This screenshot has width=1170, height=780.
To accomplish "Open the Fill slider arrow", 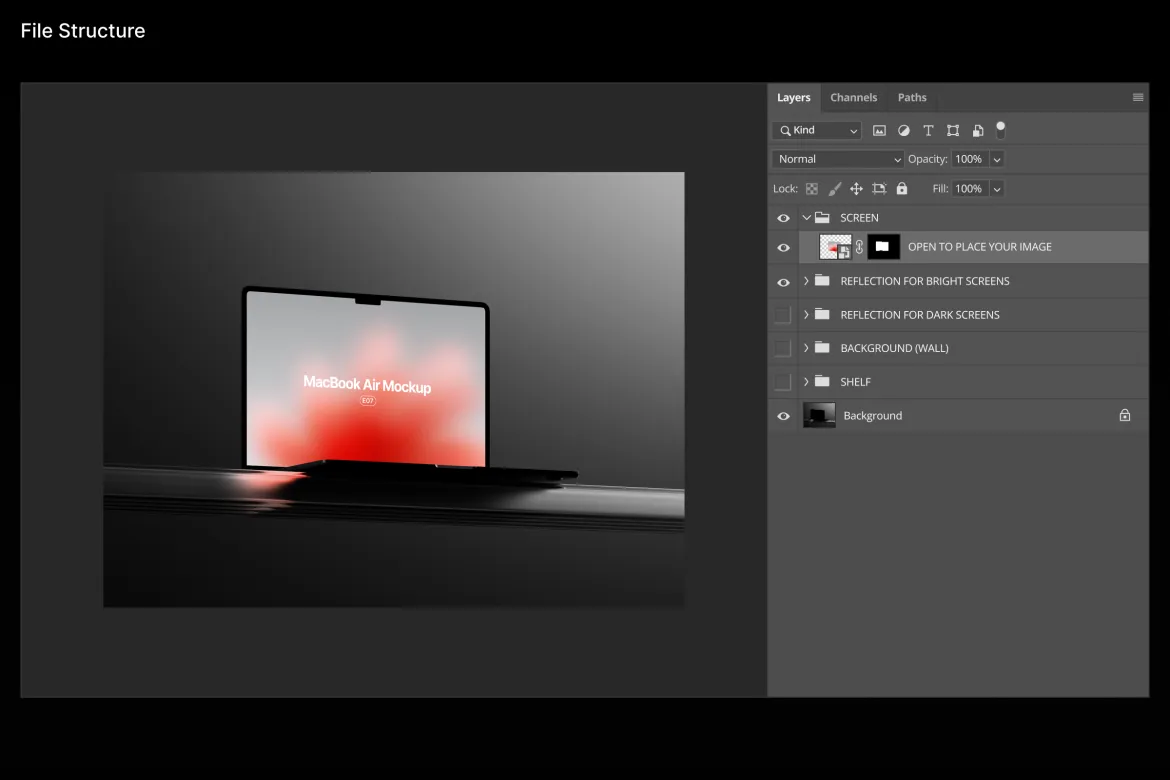I will [x=997, y=189].
